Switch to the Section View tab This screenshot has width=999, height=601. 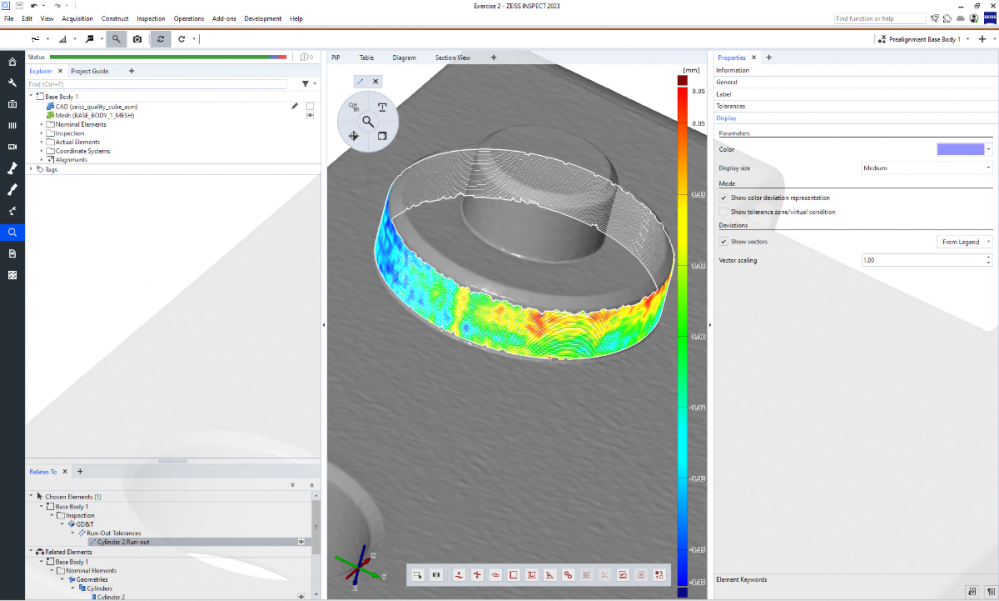point(452,58)
